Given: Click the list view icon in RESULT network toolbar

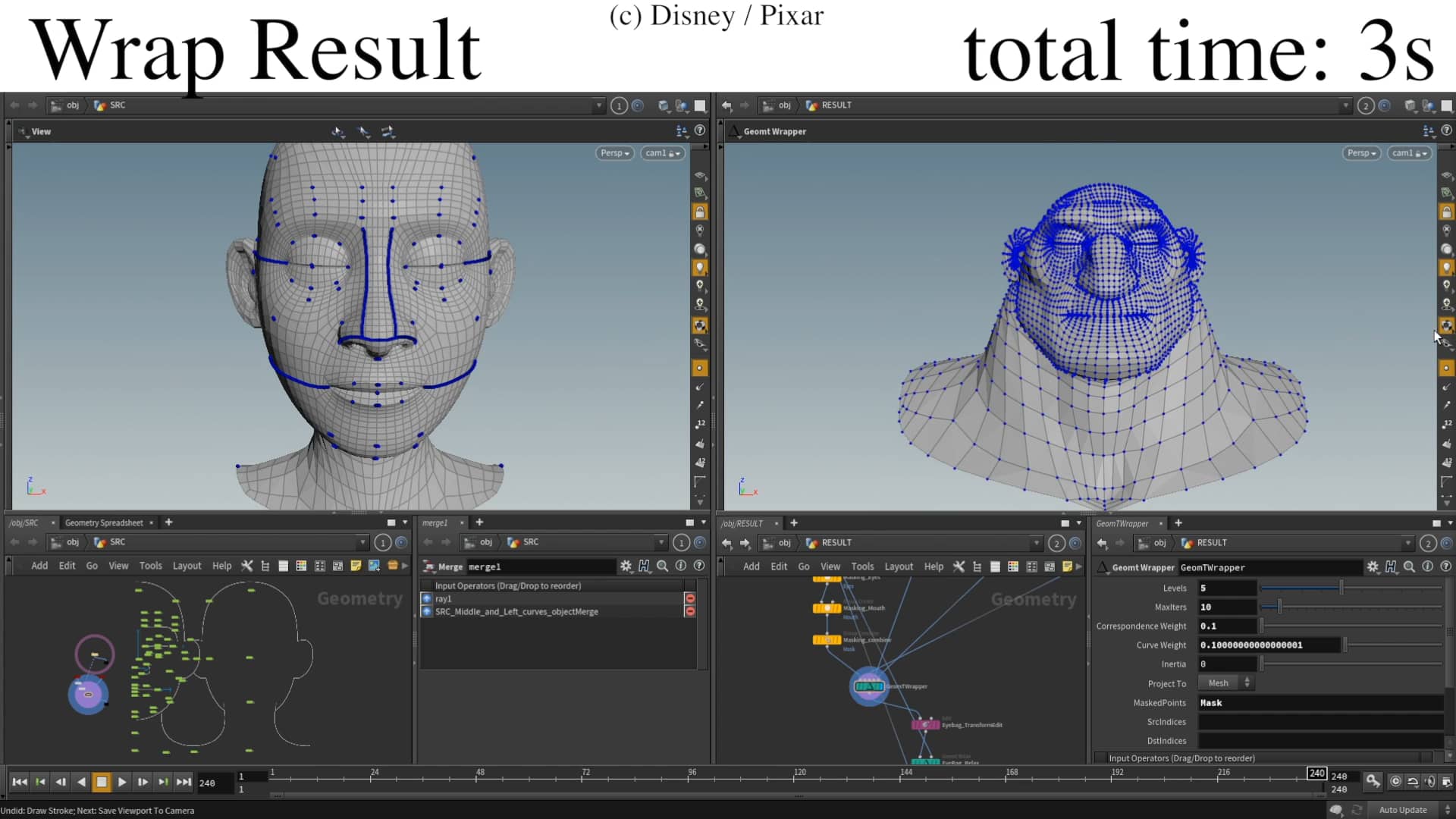Looking at the screenshot, I should click(995, 566).
